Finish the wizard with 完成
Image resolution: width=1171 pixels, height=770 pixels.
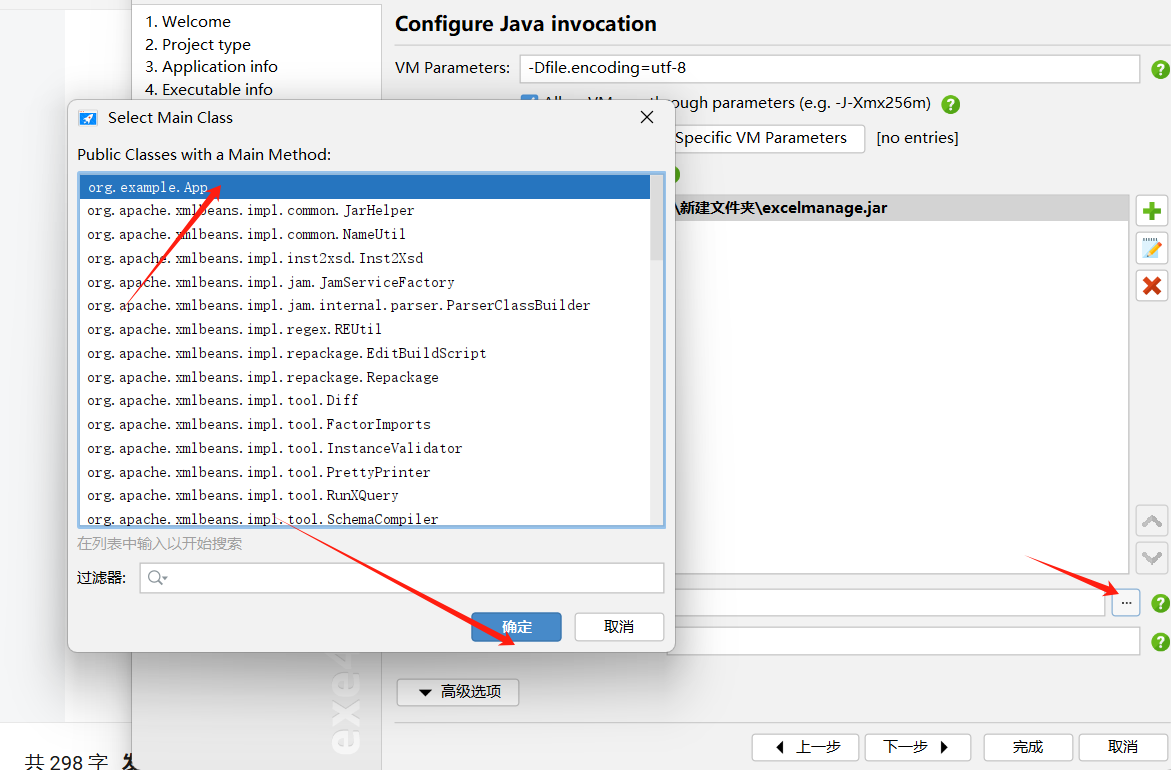pyautogui.click(x=1028, y=747)
